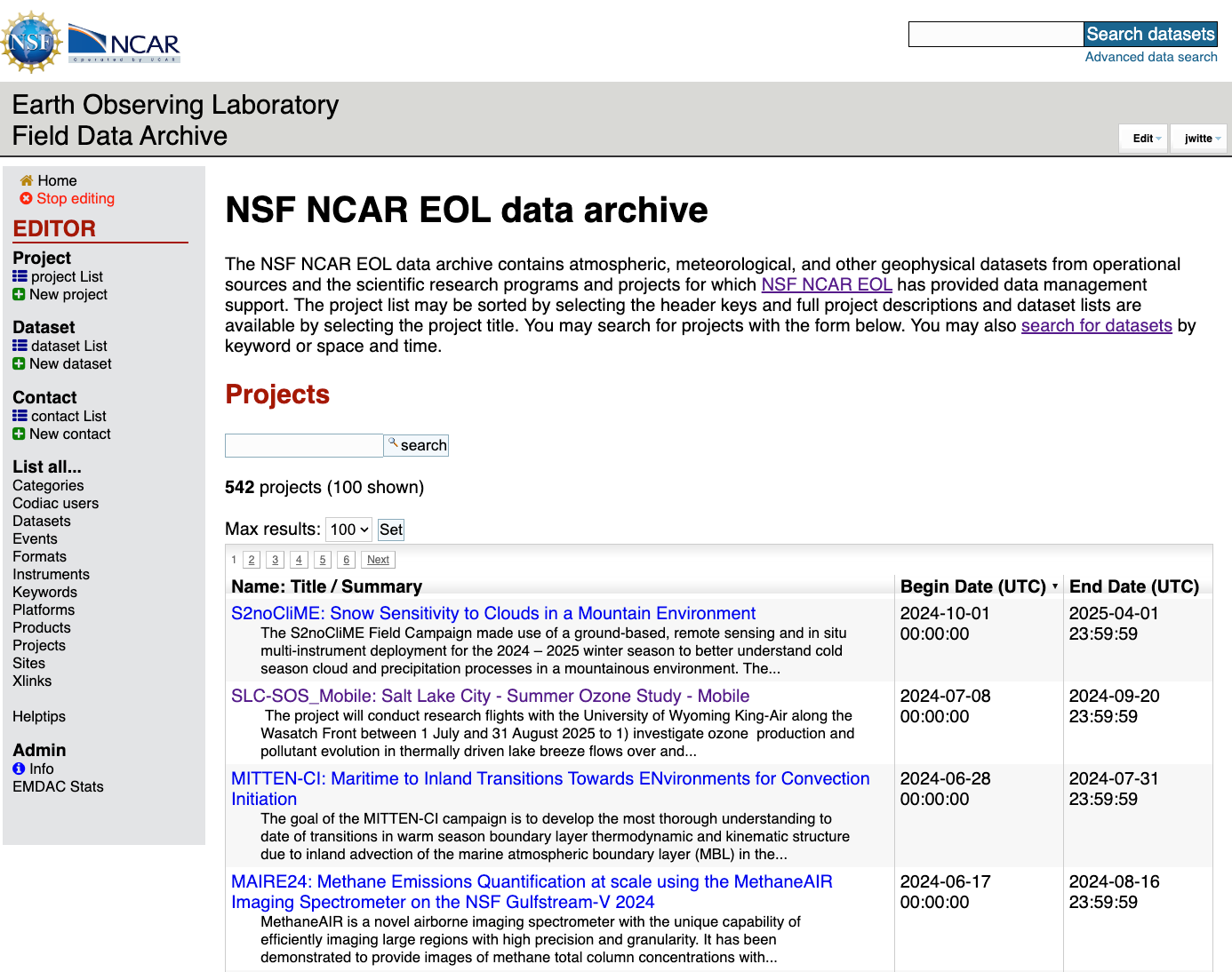
Task: Go to results page 2
Action: point(252,560)
